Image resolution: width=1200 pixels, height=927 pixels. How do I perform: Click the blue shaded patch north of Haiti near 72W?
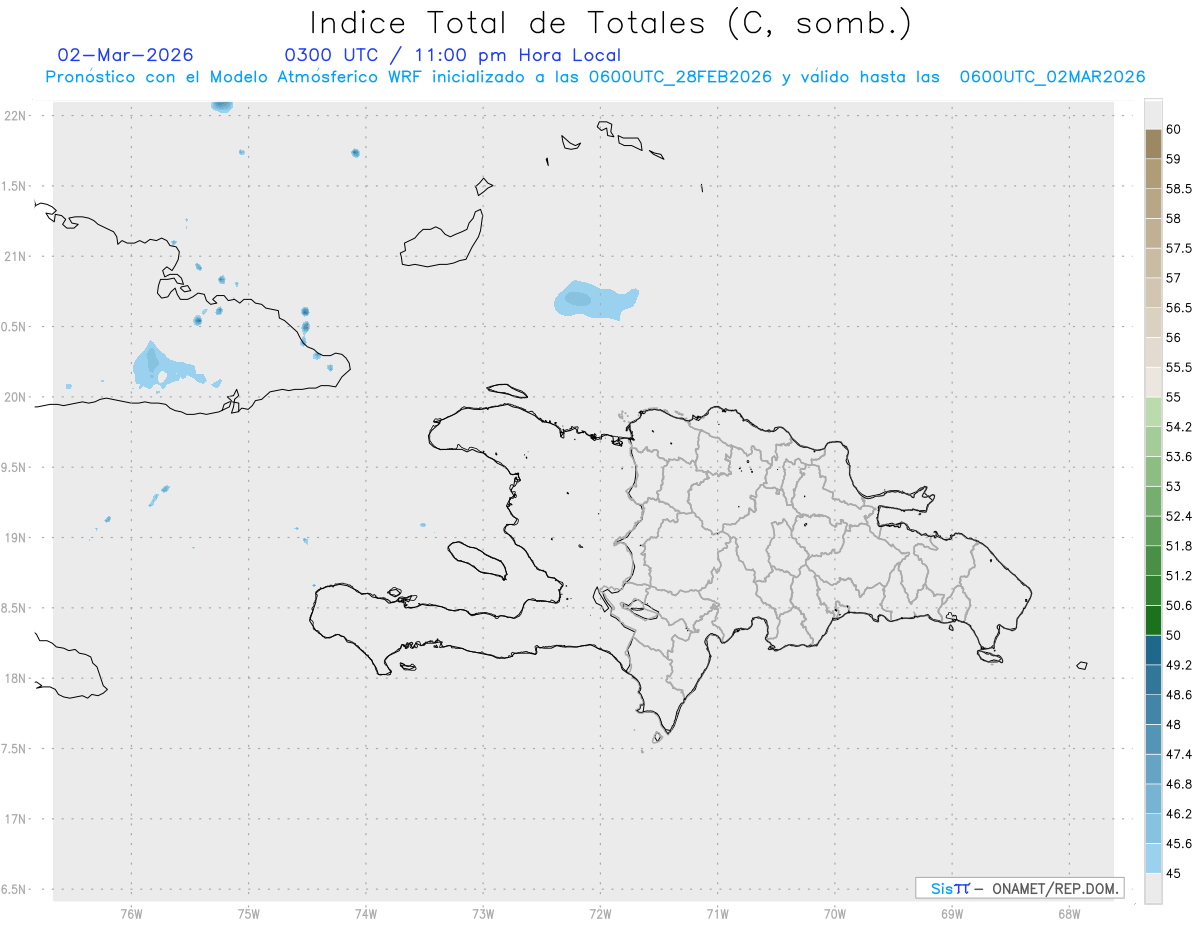pyautogui.click(x=595, y=300)
